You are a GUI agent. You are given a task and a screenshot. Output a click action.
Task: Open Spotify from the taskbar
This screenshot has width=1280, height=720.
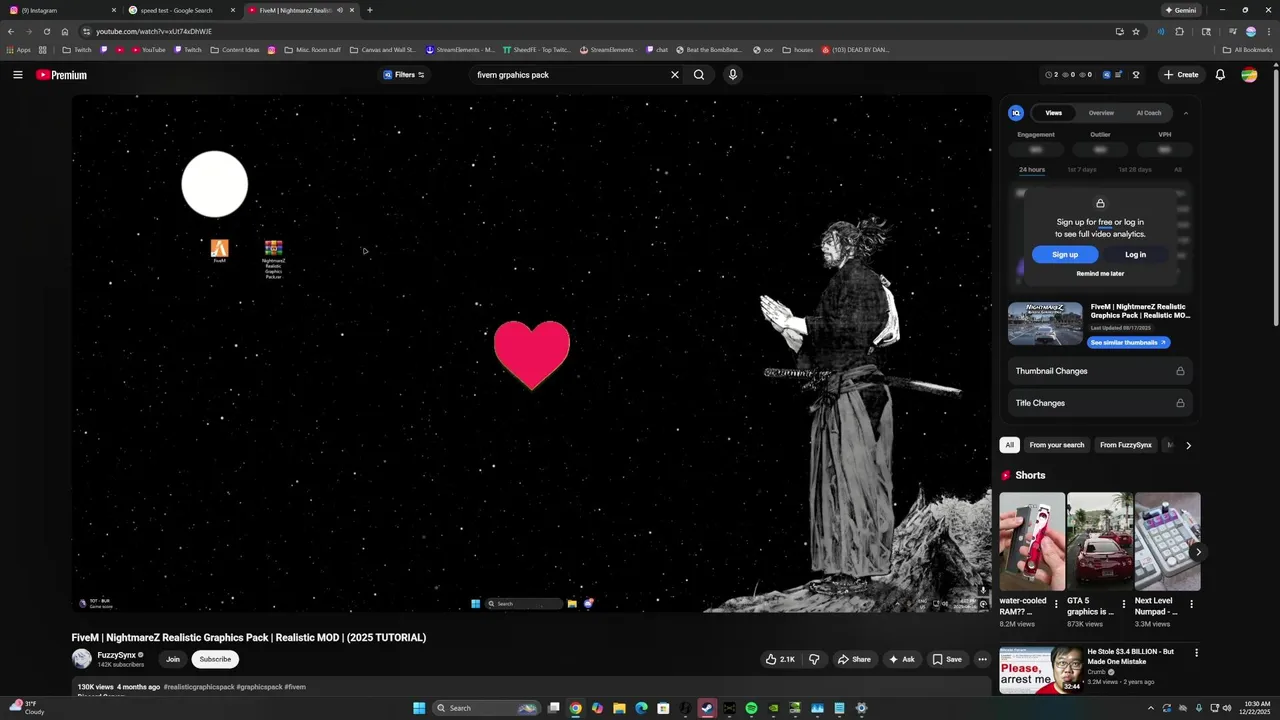(751, 708)
